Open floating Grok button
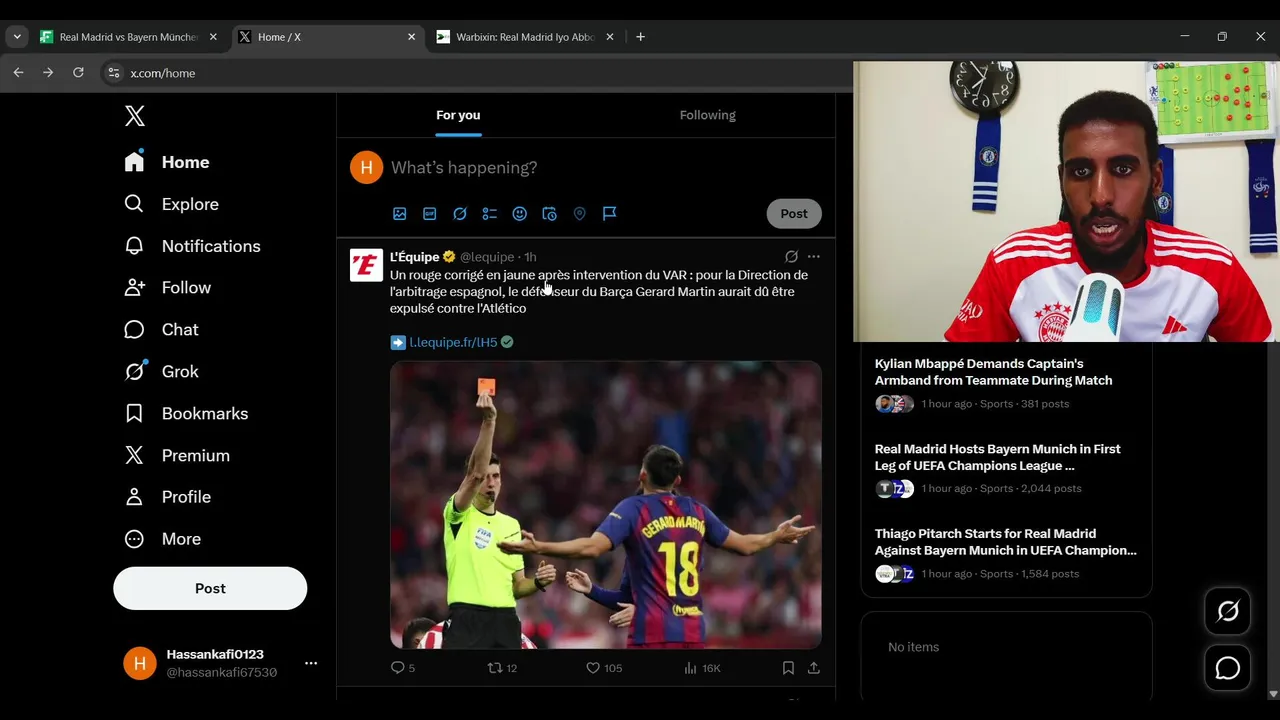1280x720 pixels. click(1228, 611)
